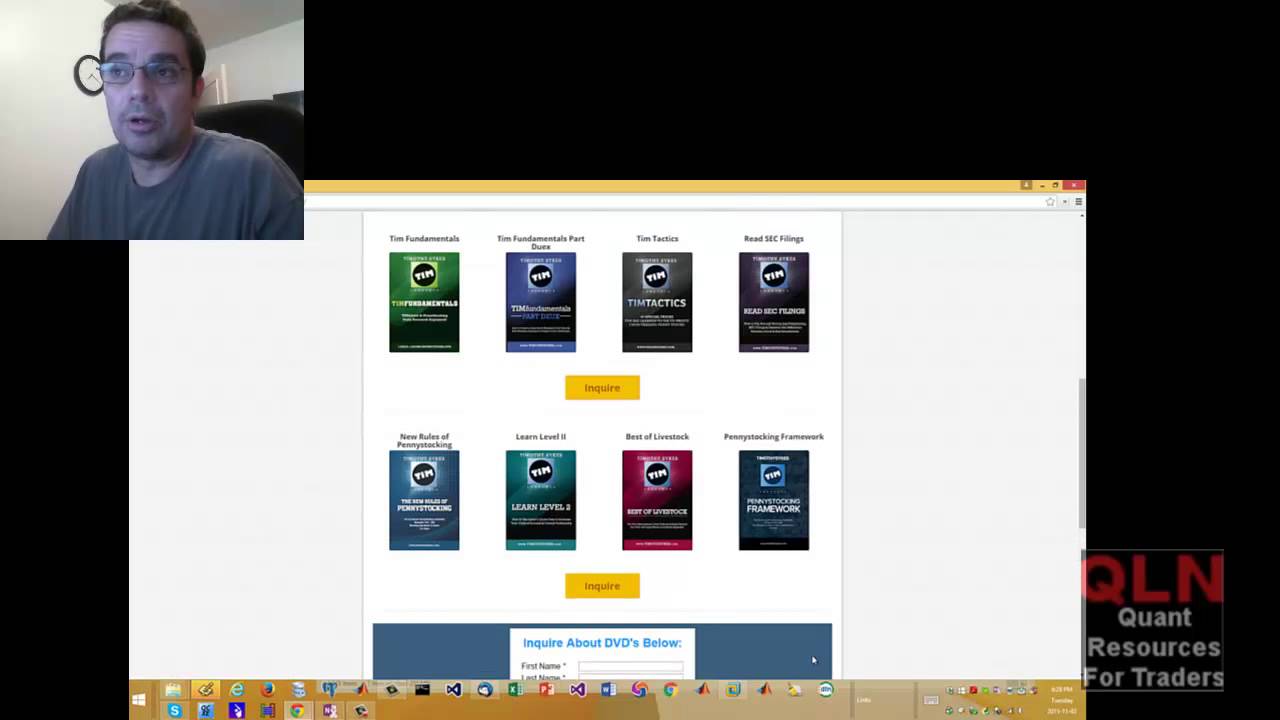Focus the First Name input field
1280x720 pixels.
[x=631, y=666]
